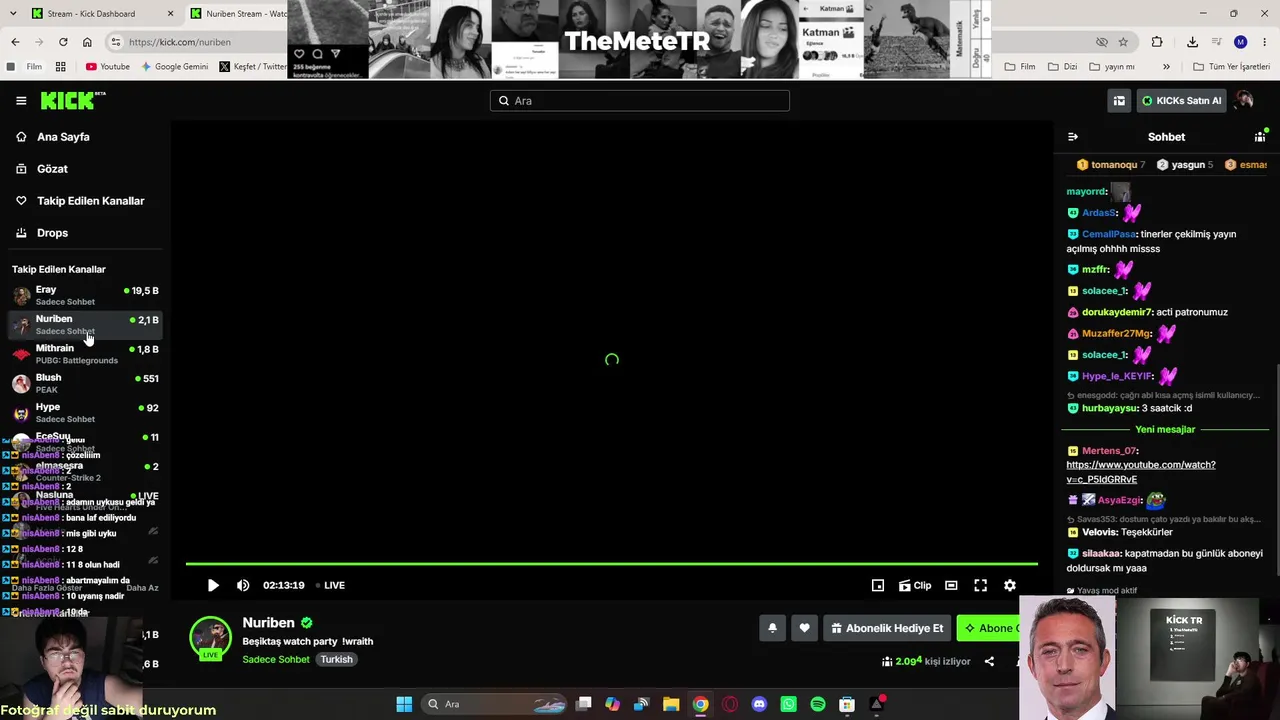
Task: Create a Clip of the stream
Action: [915, 586]
